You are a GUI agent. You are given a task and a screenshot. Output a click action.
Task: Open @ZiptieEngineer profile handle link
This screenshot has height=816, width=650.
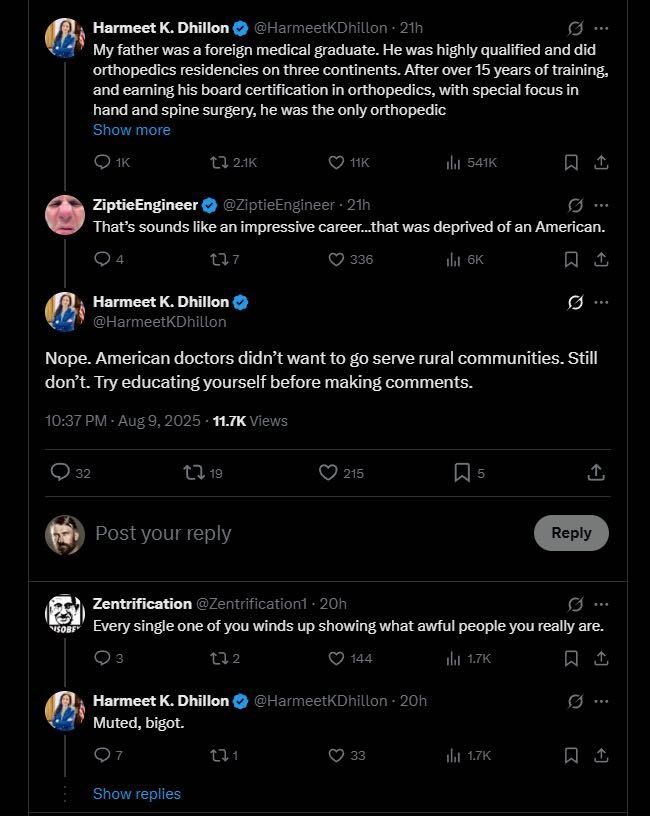(x=278, y=205)
